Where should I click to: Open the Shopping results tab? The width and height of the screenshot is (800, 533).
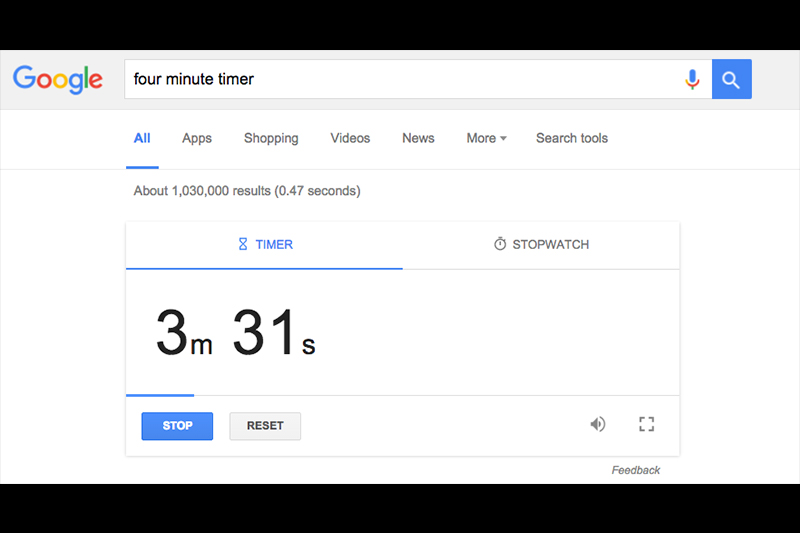tap(271, 138)
